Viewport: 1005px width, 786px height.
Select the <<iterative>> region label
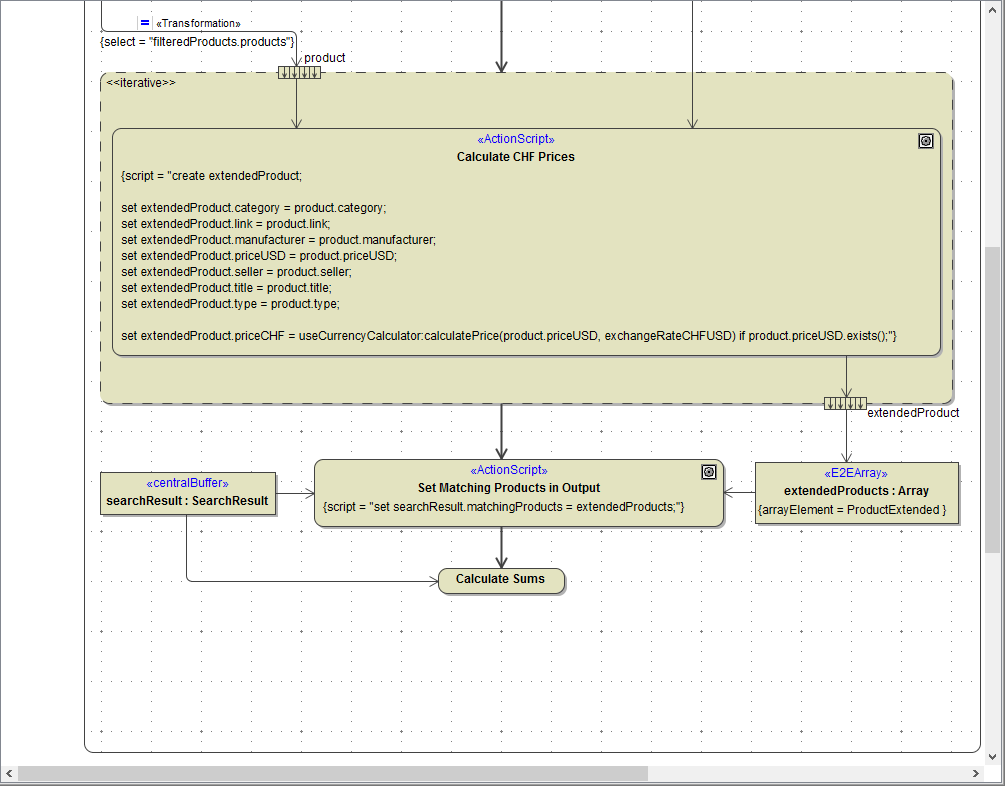[141, 83]
